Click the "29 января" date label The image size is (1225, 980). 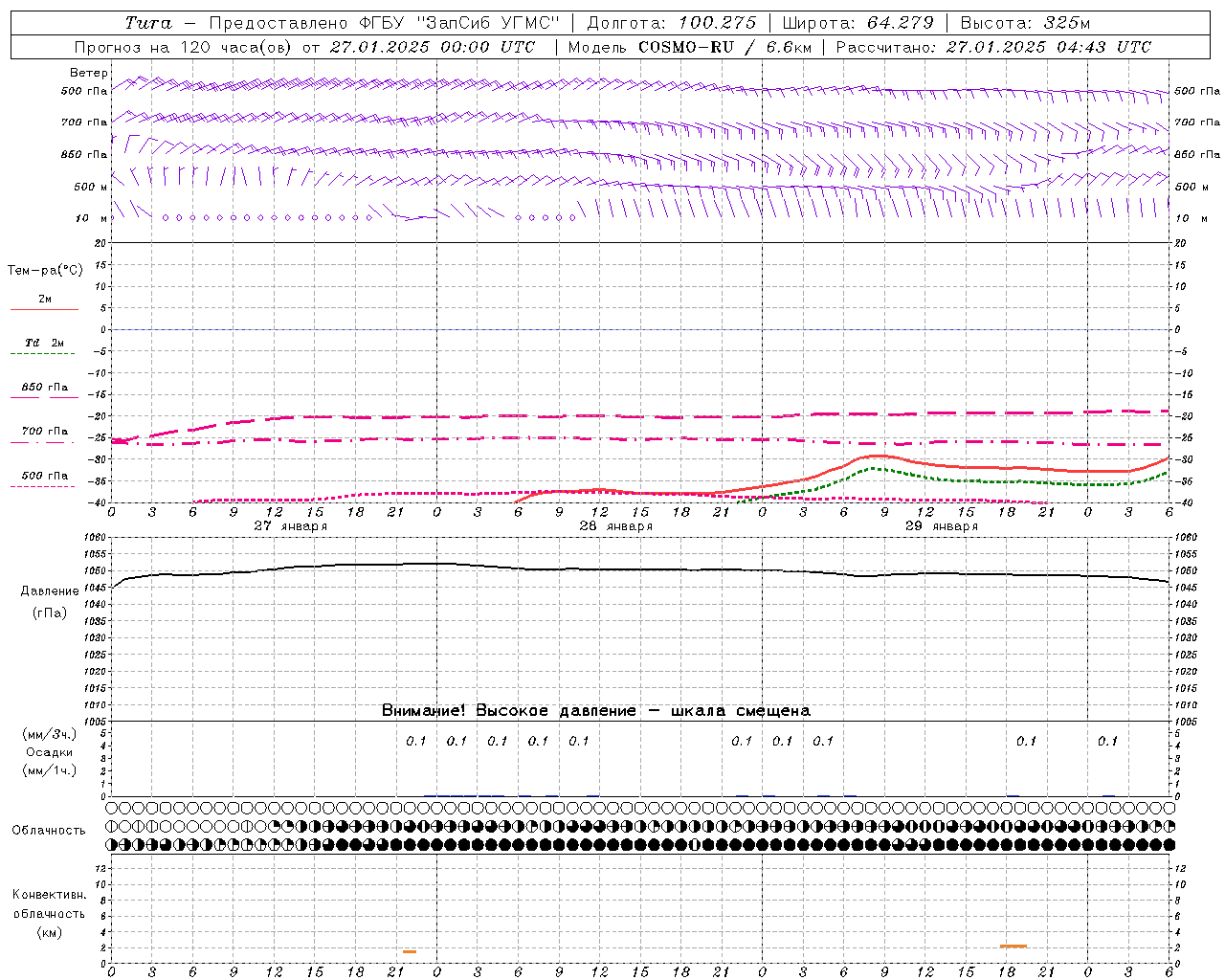point(942,526)
